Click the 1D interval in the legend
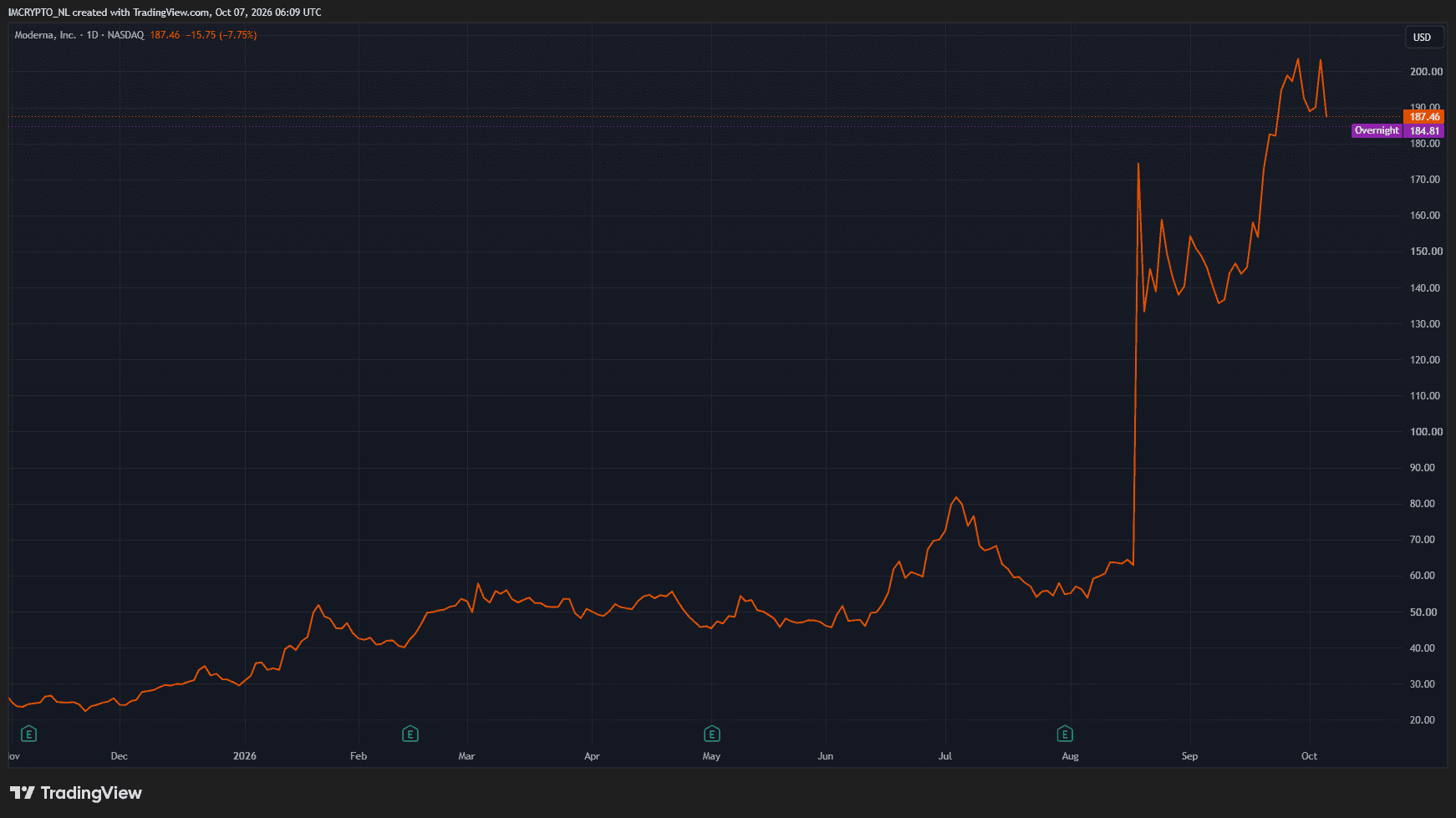Viewport: 1456px width, 818px height. point(92,35)
